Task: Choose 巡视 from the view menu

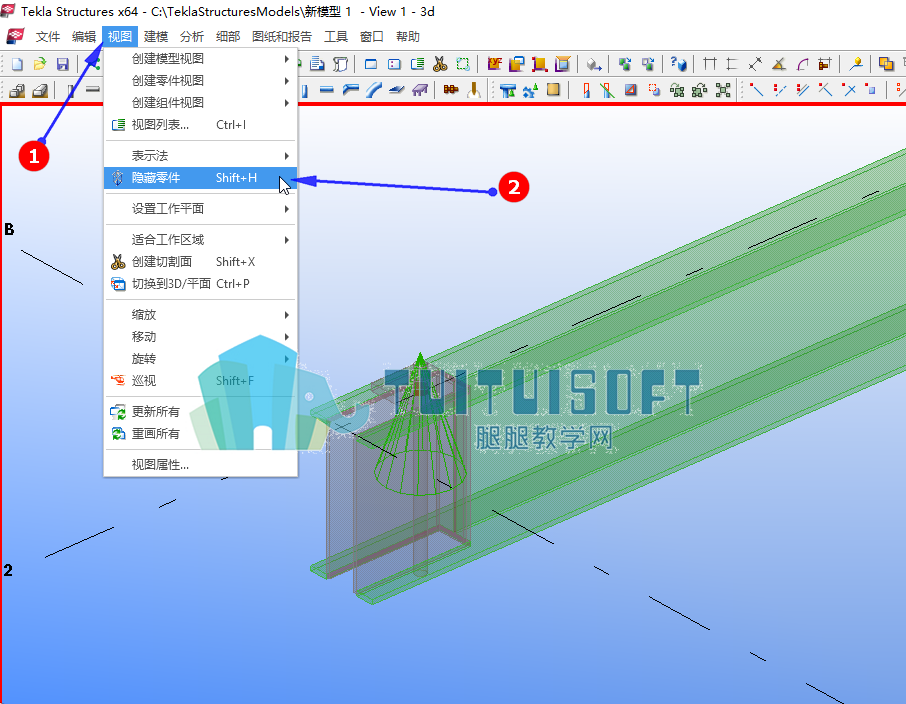Action: click(200, 381)
